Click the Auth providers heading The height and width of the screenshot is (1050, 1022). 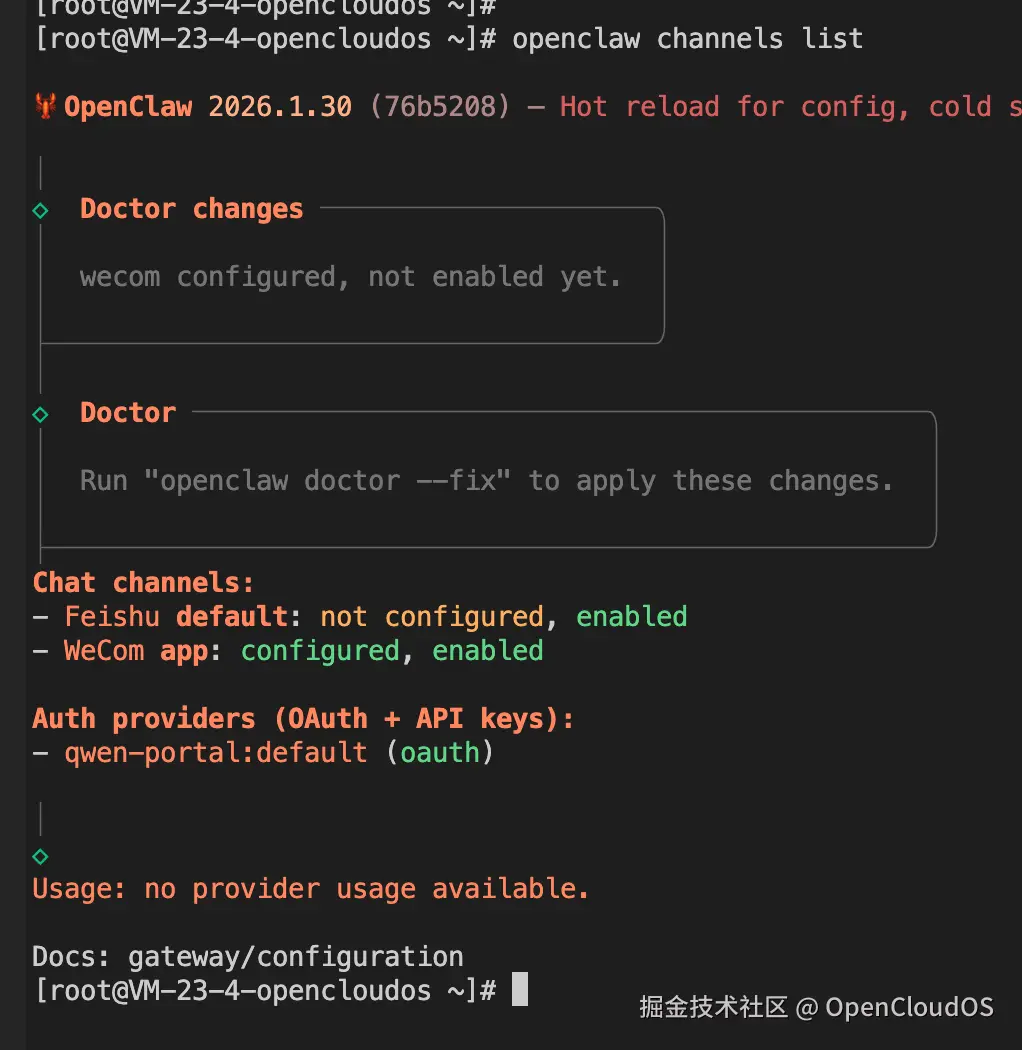pos(302,719)
